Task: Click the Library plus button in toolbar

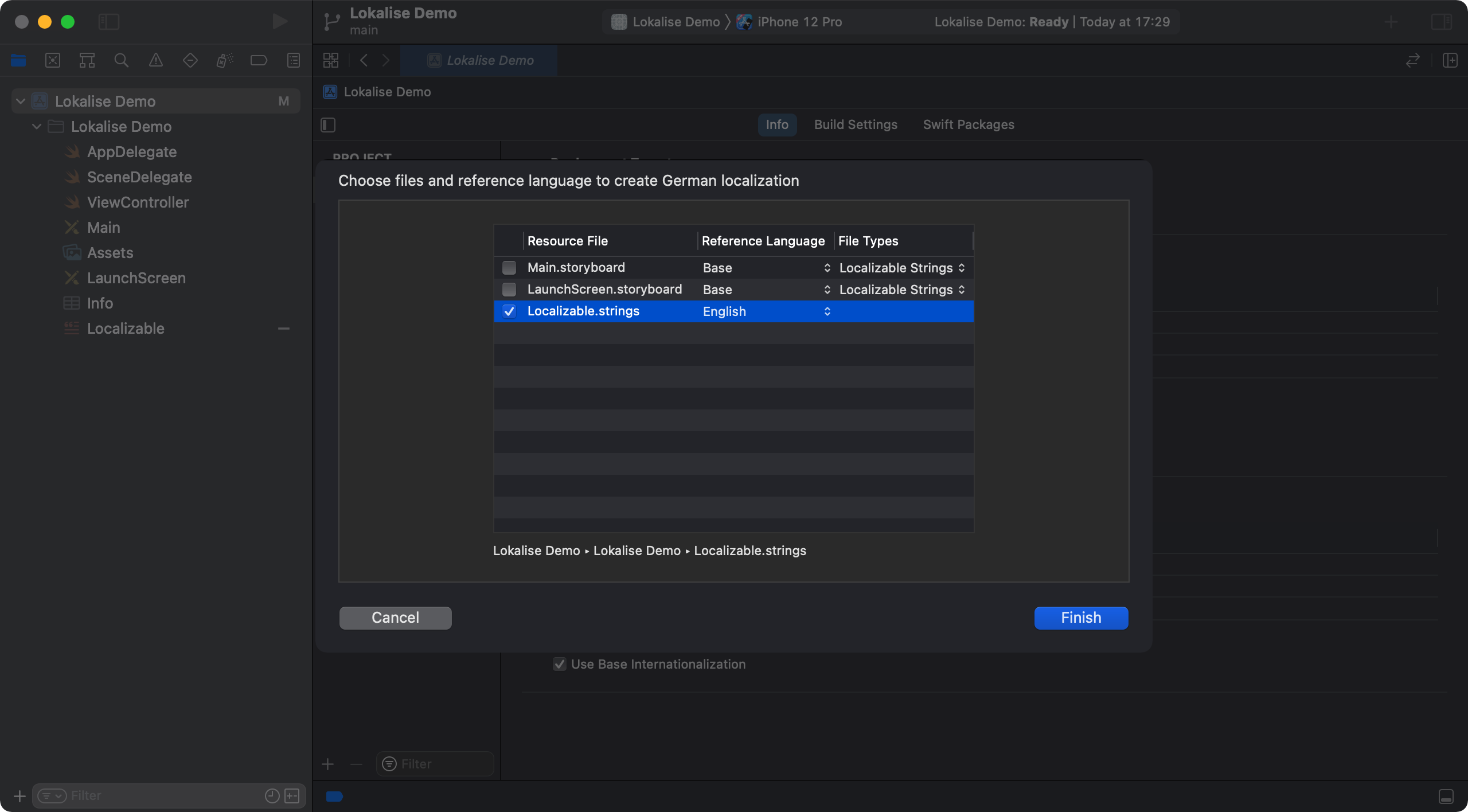Action: (x=1391, y=22)
